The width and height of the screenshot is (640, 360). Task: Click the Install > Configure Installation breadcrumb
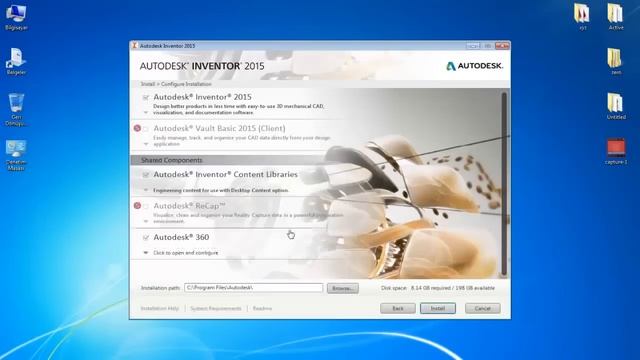tap(176, 84)
